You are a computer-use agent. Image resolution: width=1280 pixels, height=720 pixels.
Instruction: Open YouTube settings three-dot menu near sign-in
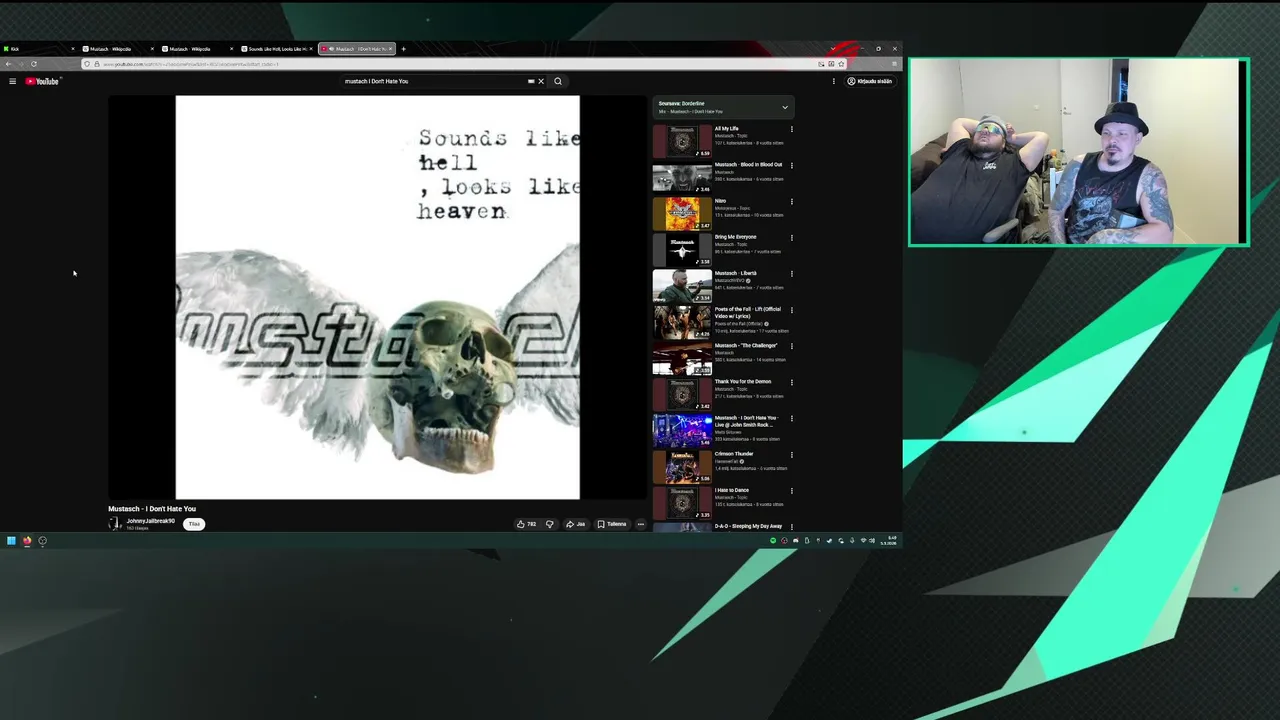click(833, 81)
